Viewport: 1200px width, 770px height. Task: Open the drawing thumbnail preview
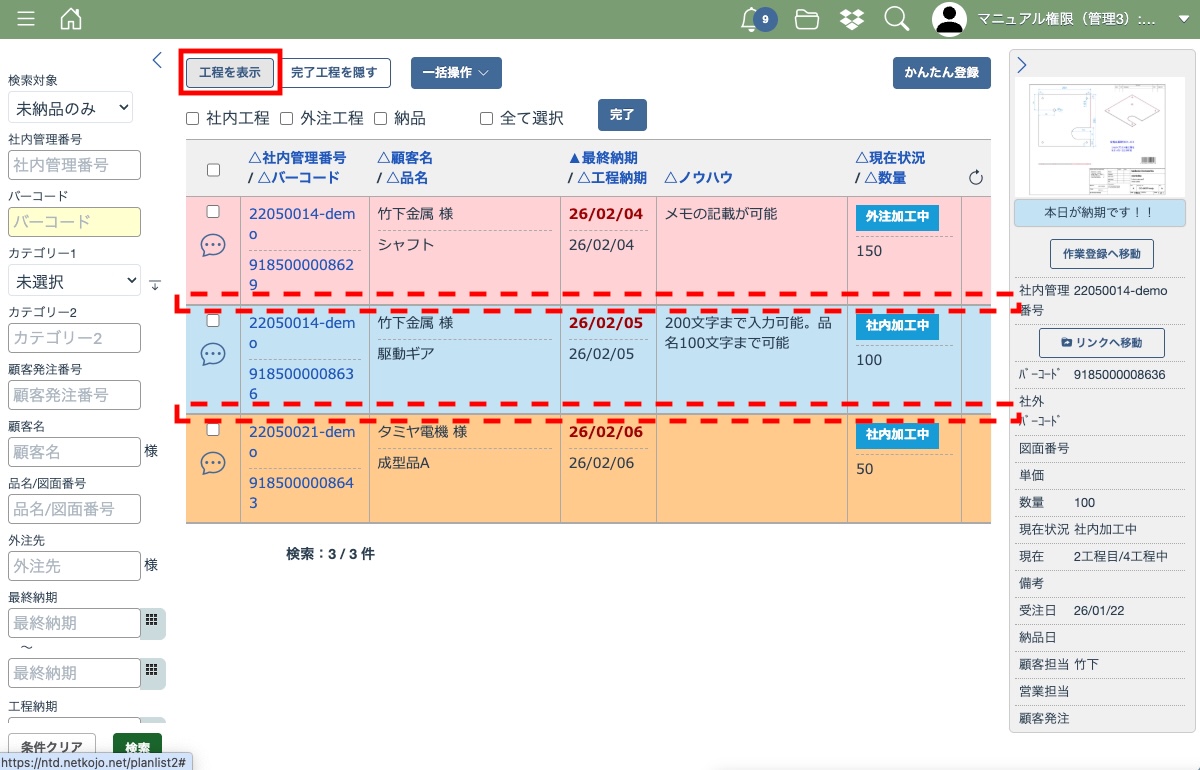point(1099,138)
